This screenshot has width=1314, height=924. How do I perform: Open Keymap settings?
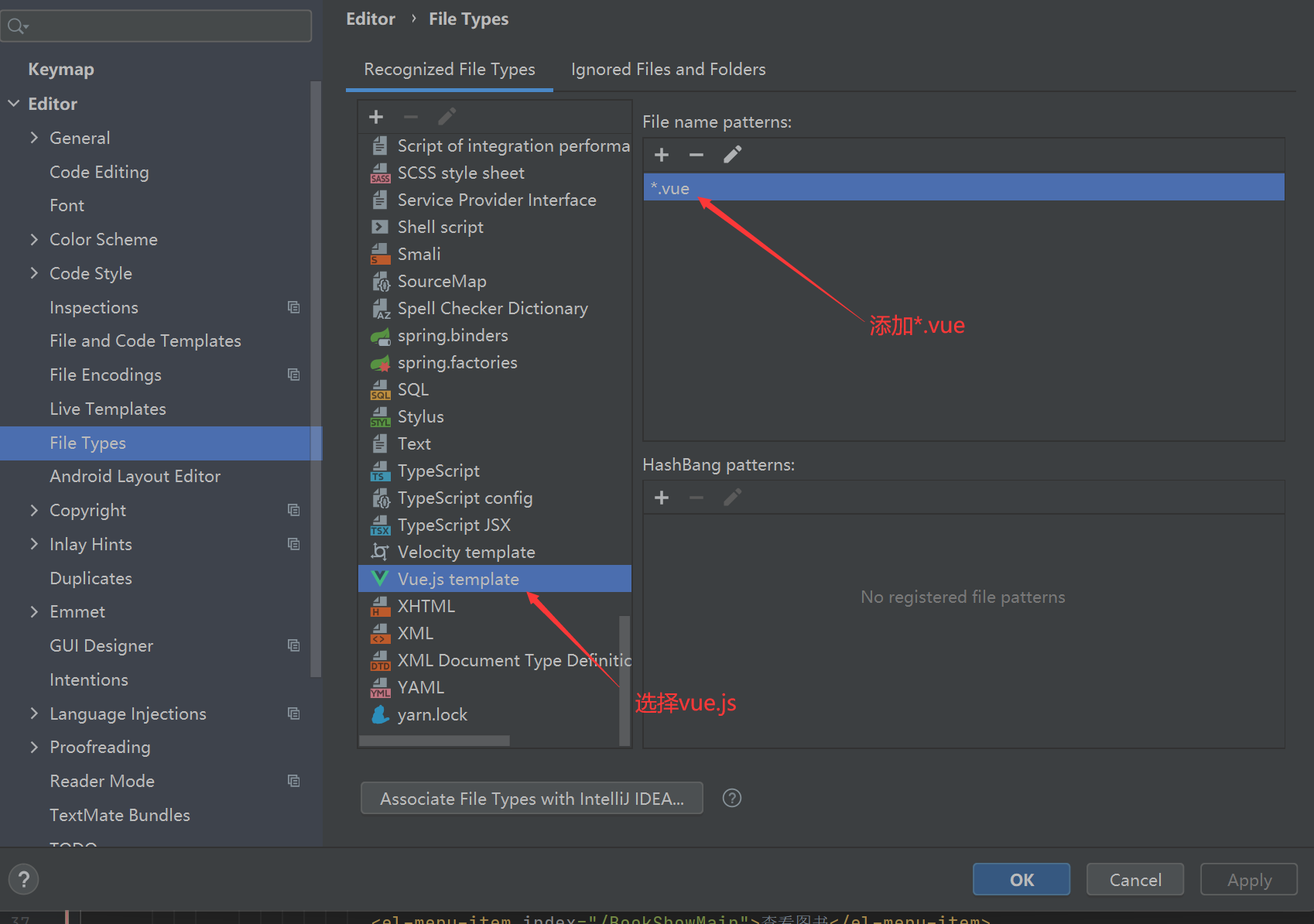61,70
